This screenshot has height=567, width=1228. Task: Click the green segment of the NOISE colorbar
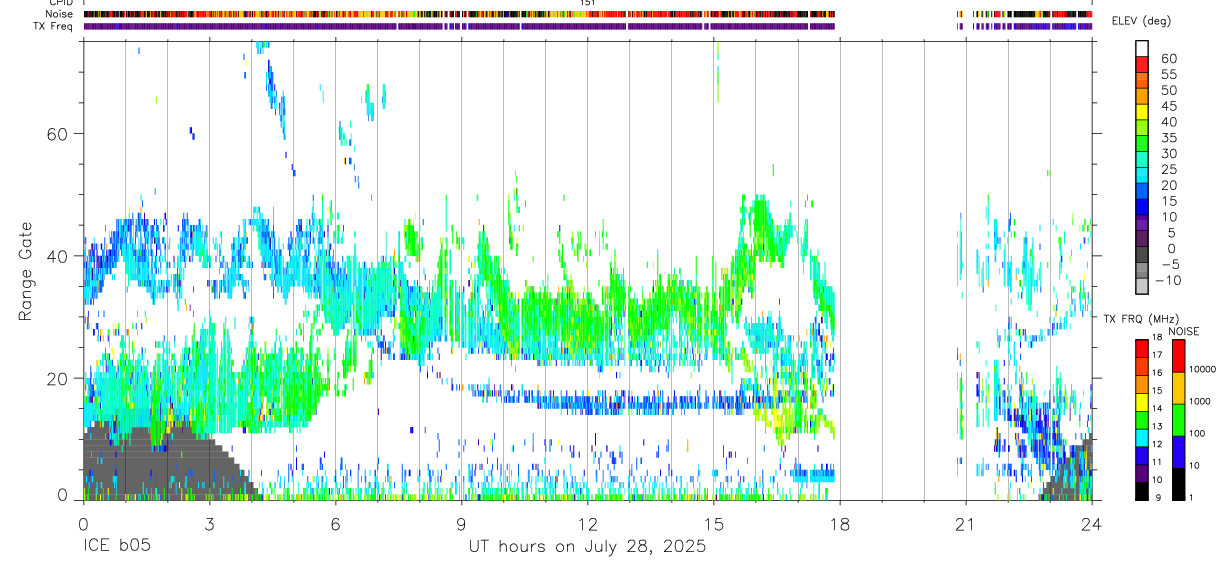coord(1178,420)
